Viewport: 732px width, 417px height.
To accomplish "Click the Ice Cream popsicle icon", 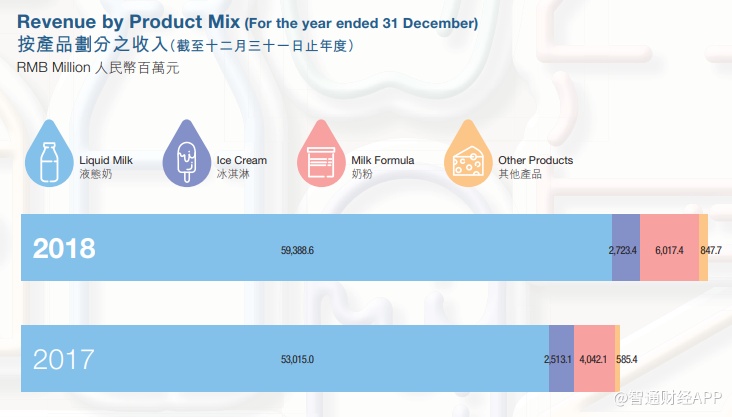I will [185, 159].
